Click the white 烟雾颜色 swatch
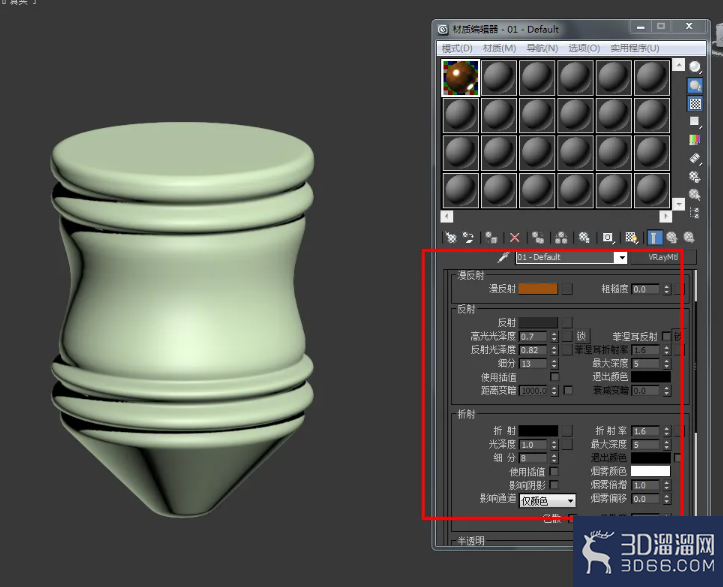The height and width of the screenshot is (587, 723). click(650, 471)
